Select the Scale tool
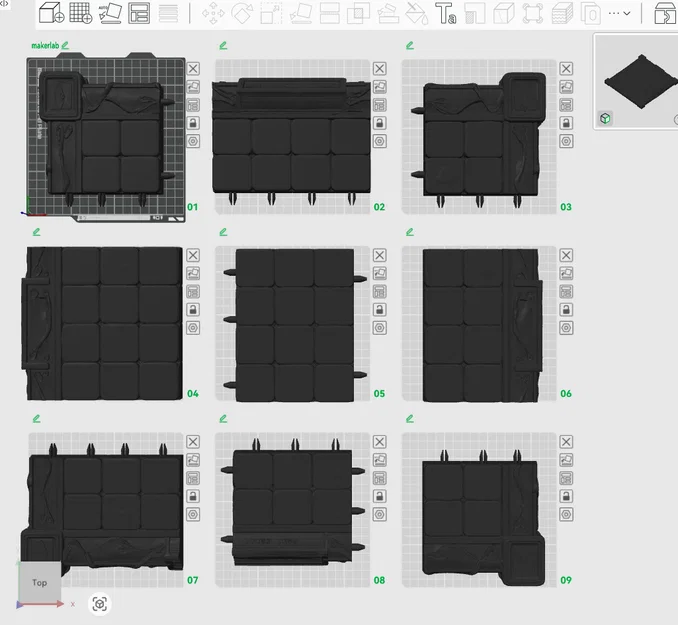This screenshot has width=678, height=625. point(272,13)
